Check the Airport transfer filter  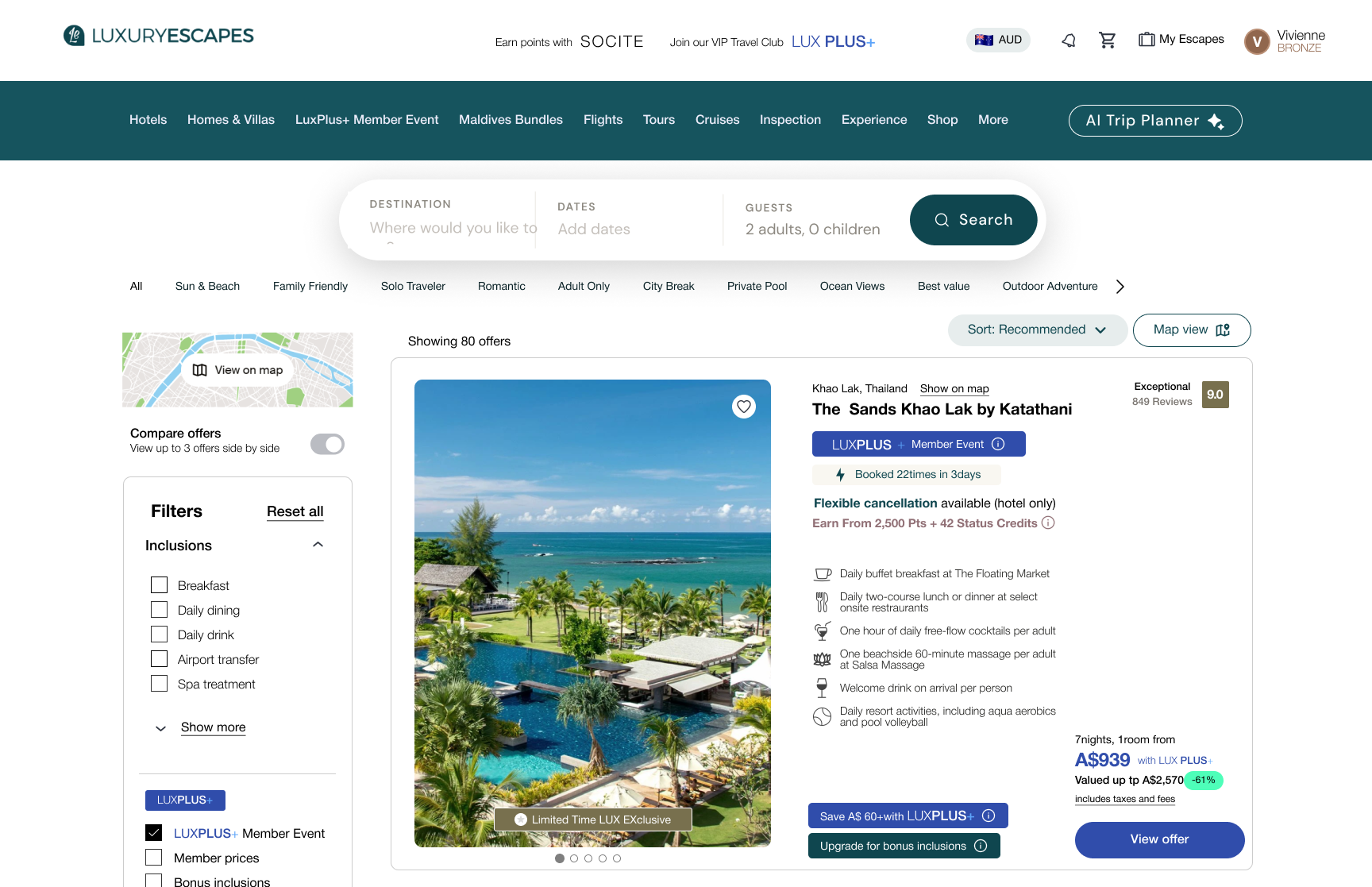(x=159, y=659)
